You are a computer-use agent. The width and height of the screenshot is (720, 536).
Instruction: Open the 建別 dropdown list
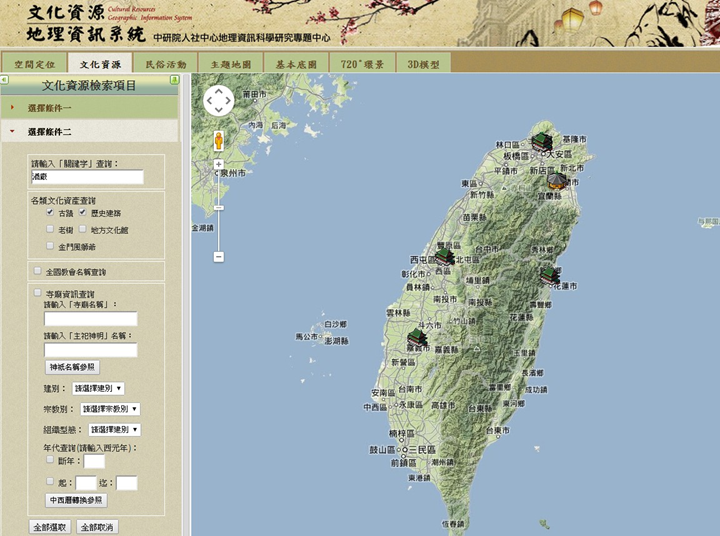[x=103, y=388]
